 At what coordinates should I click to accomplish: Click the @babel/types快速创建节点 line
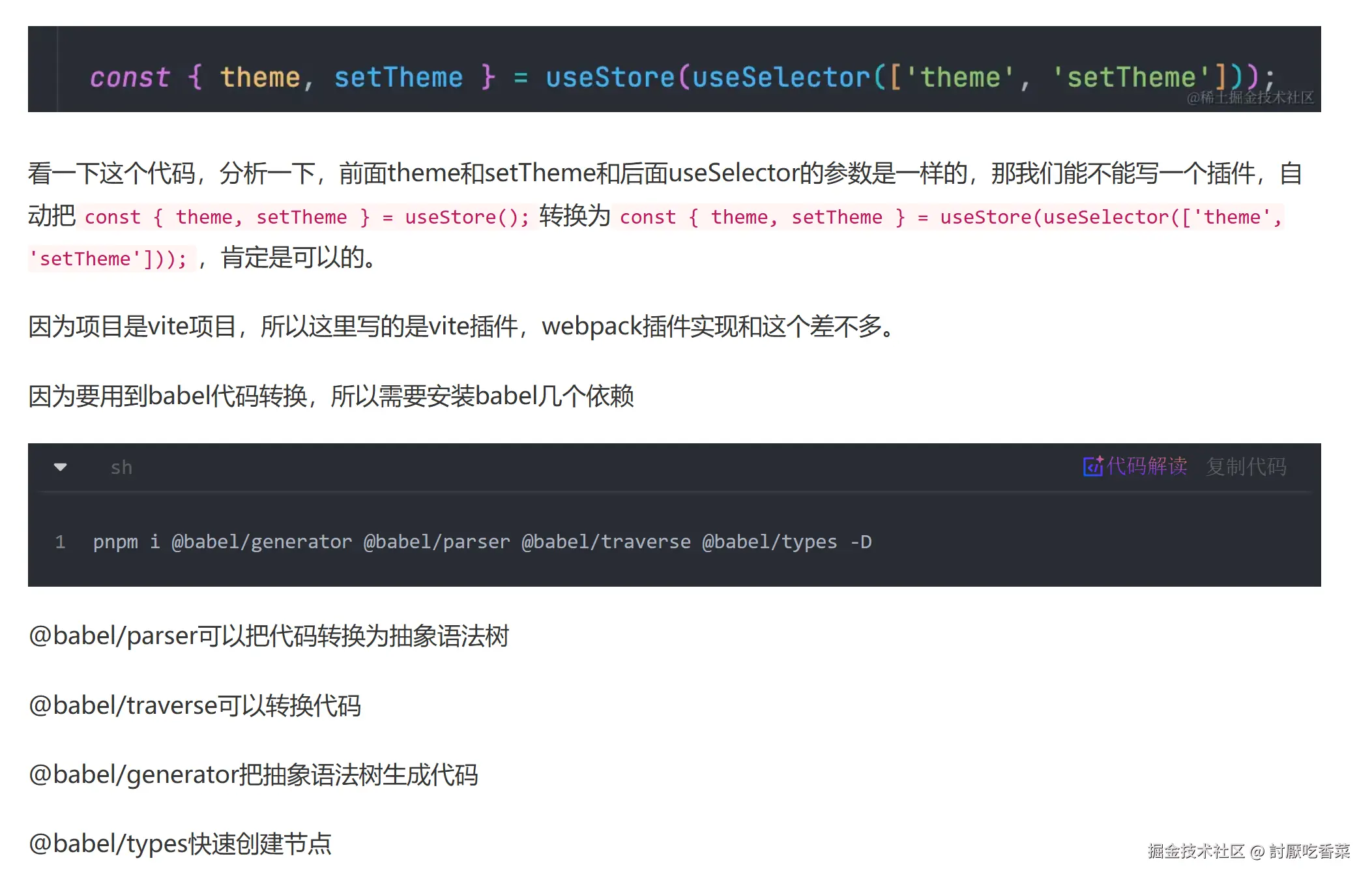coord(180,844)
